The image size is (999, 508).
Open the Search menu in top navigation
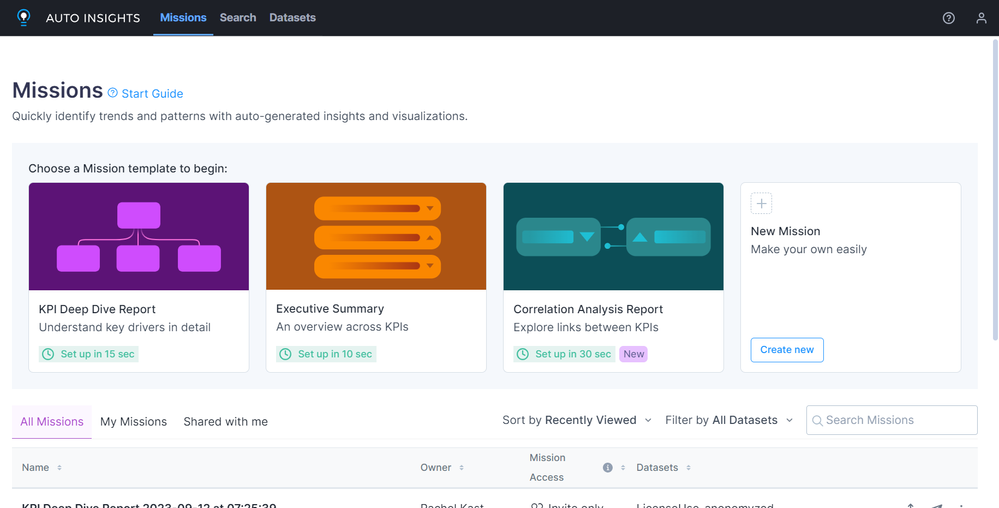(x=238, y=18)
